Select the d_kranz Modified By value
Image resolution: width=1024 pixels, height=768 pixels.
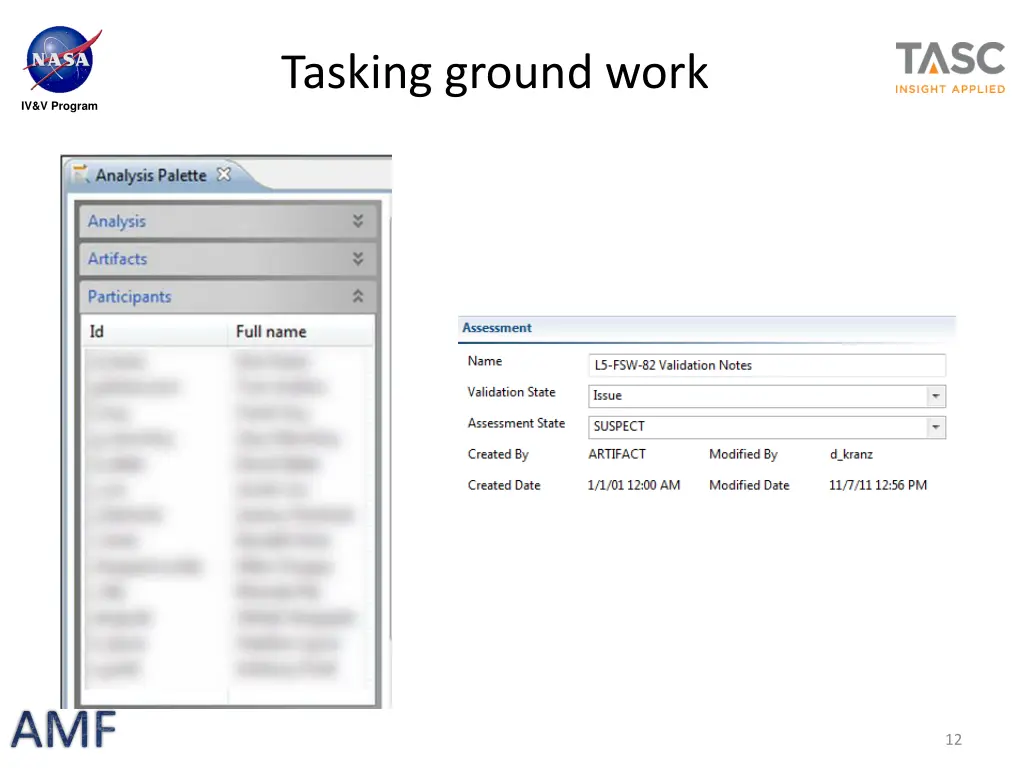pyautogui.click(x=851, y=454)
